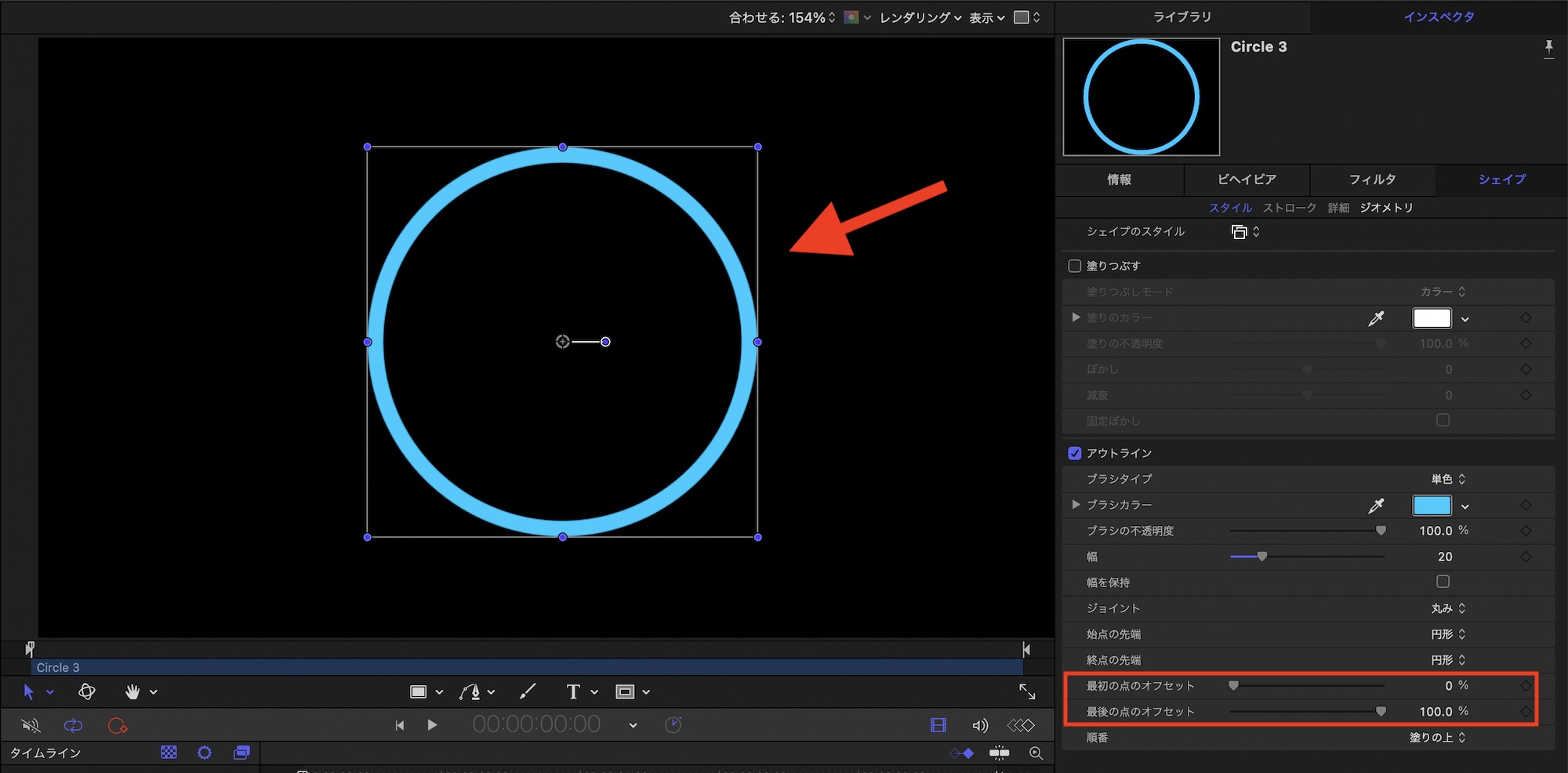This screenshot has width=1568, height=773.
Task: Choose the hand Pan tool
Action: coord(132,691)
